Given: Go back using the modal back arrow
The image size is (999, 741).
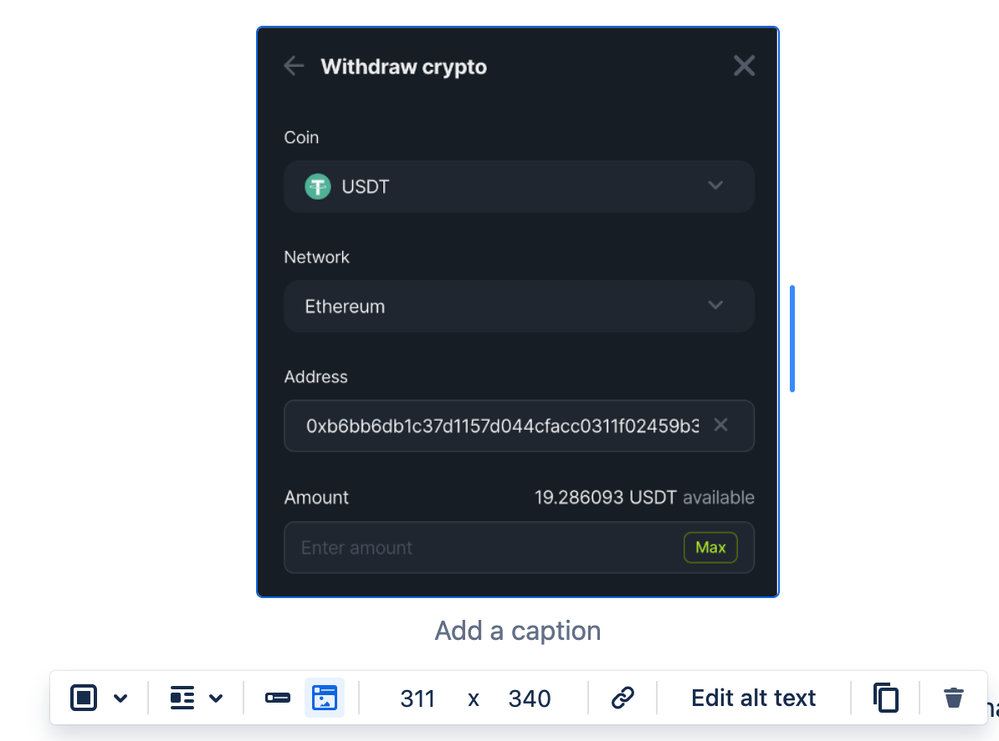Looking at the screenshot, I should 292,66.
